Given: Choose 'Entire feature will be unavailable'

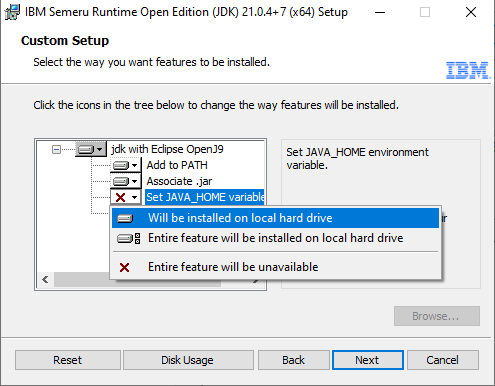Looking at the screenshot, I should point(275,267).
